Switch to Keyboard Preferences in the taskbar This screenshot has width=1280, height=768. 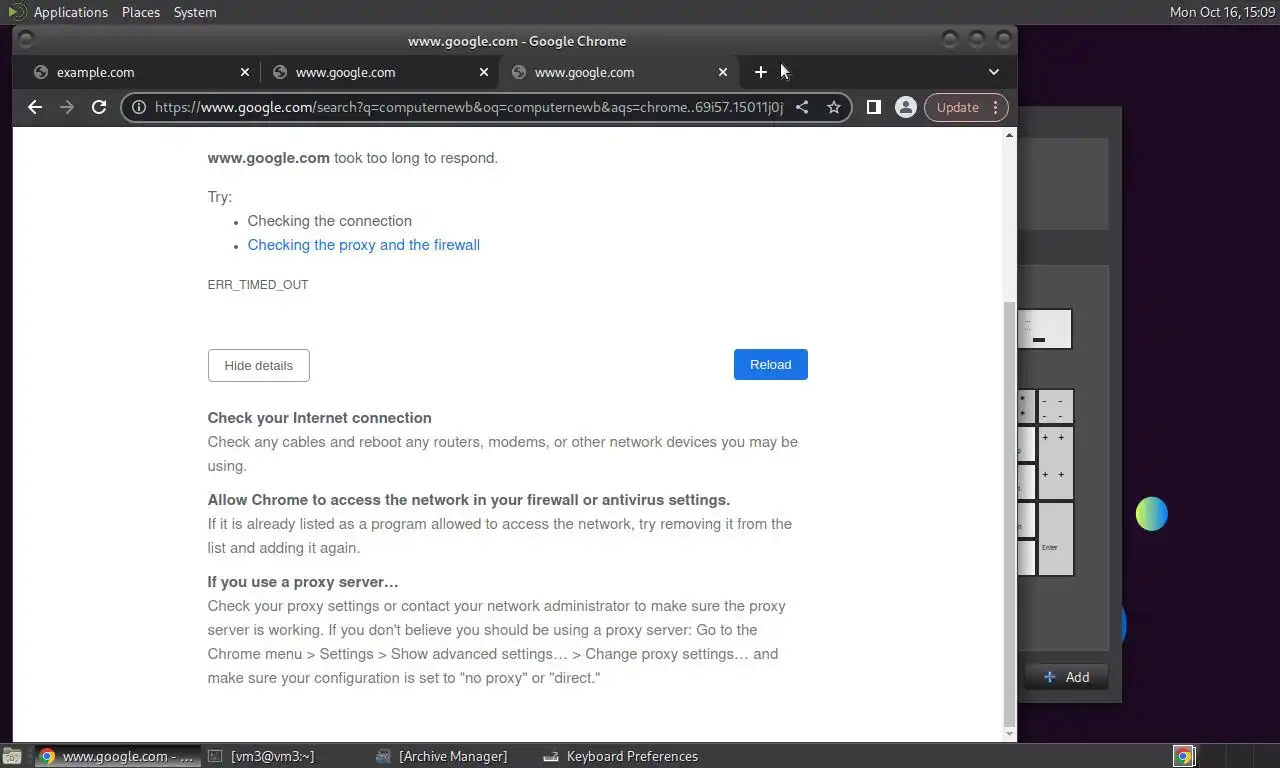pyautogui.click(x=620, y=756)
